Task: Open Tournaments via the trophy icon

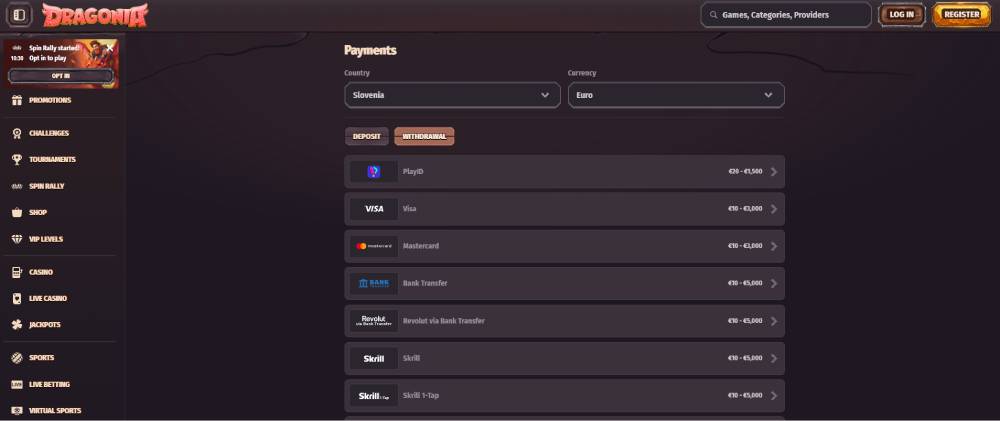Action: pyautogui.click(x=17, y=159)
